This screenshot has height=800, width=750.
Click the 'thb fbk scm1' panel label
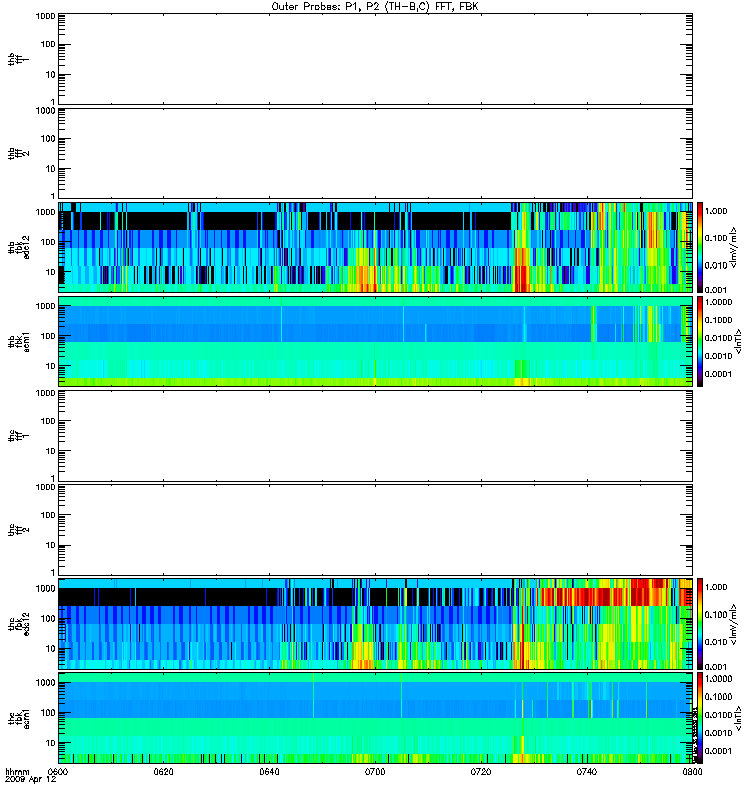point(18,341)
